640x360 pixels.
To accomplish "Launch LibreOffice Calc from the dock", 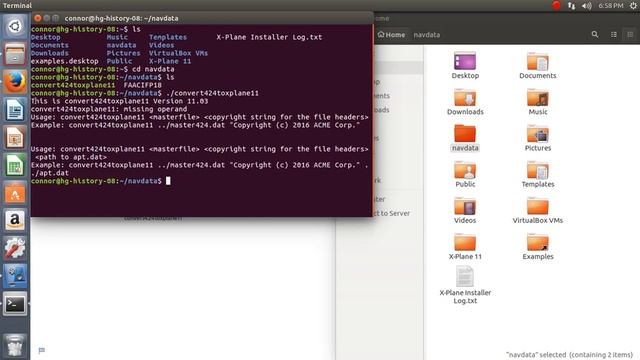I will [x=15, y=165].
